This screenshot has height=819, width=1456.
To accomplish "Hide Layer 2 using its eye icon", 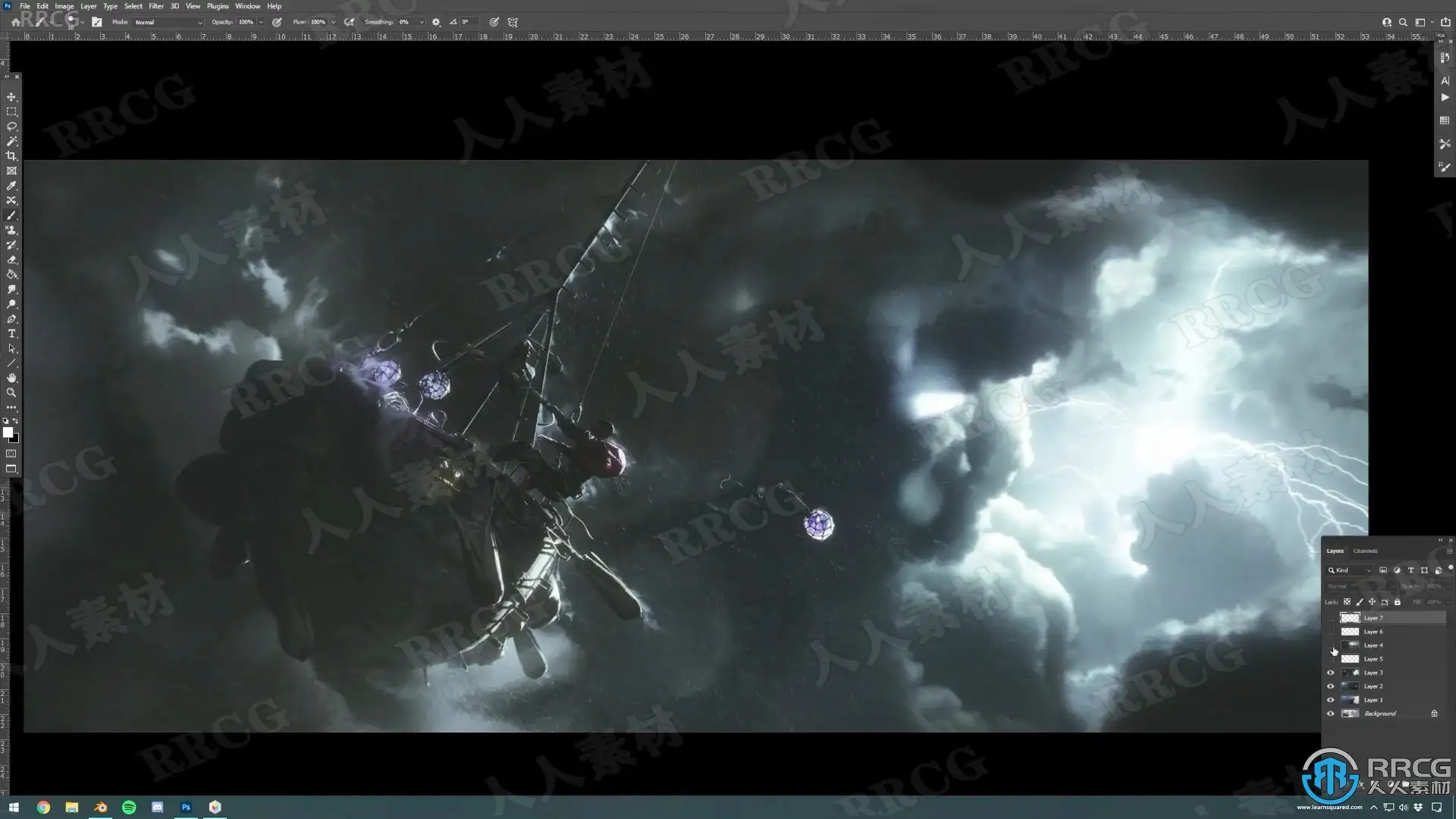I will (x=1330, y=686).
